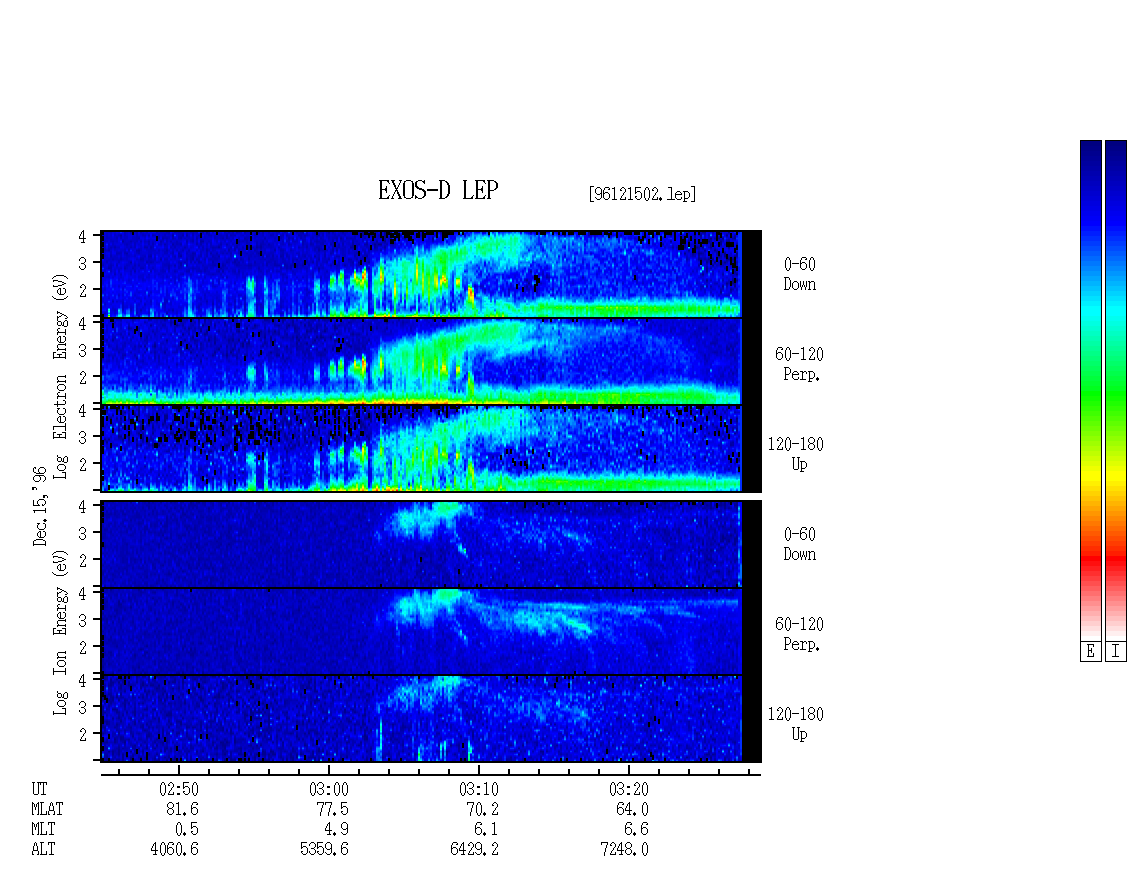This screenshot has height=875, width=1130.
Task: Click the 03:10 time tick label
Action: [x=479, y=789]
